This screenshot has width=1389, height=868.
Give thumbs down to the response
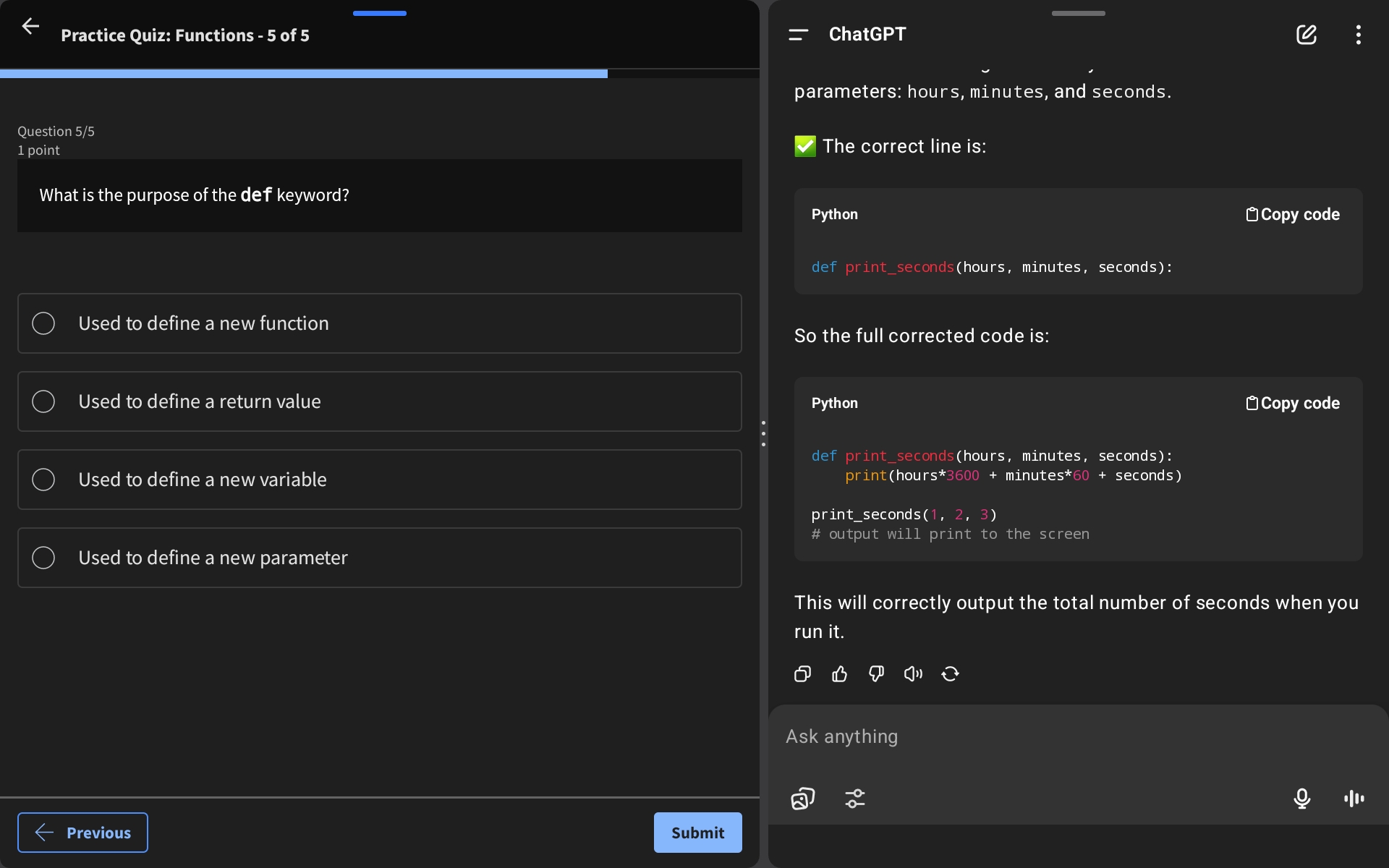tap(876, 674)
